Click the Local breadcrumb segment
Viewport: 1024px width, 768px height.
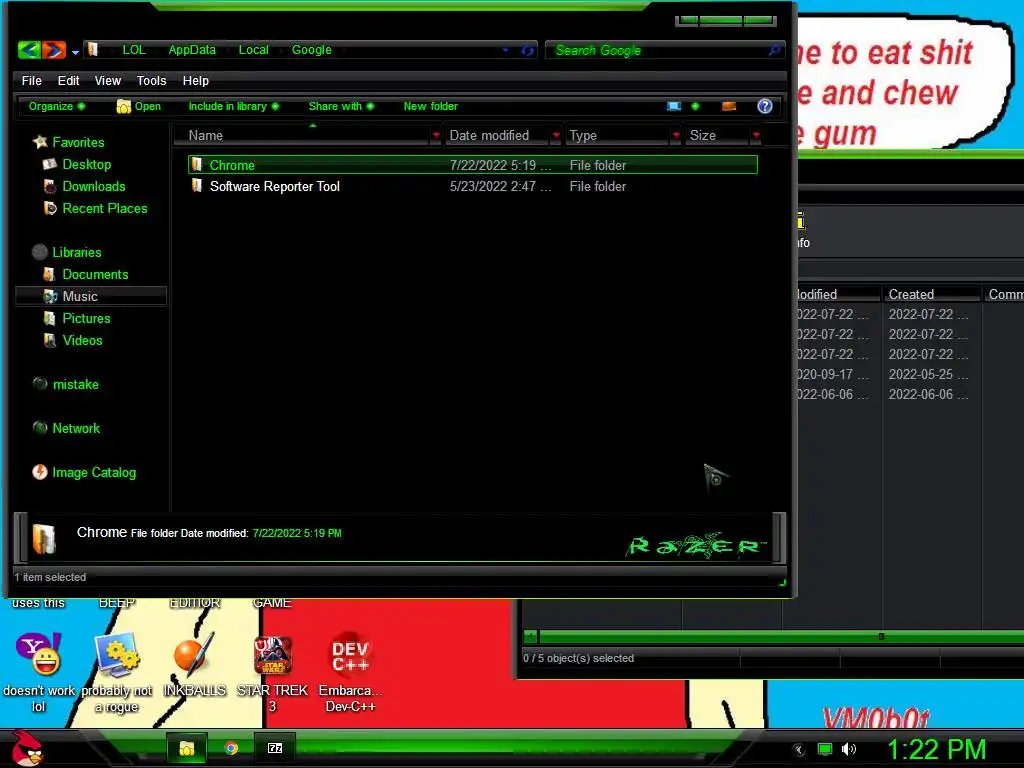(253, 50)
